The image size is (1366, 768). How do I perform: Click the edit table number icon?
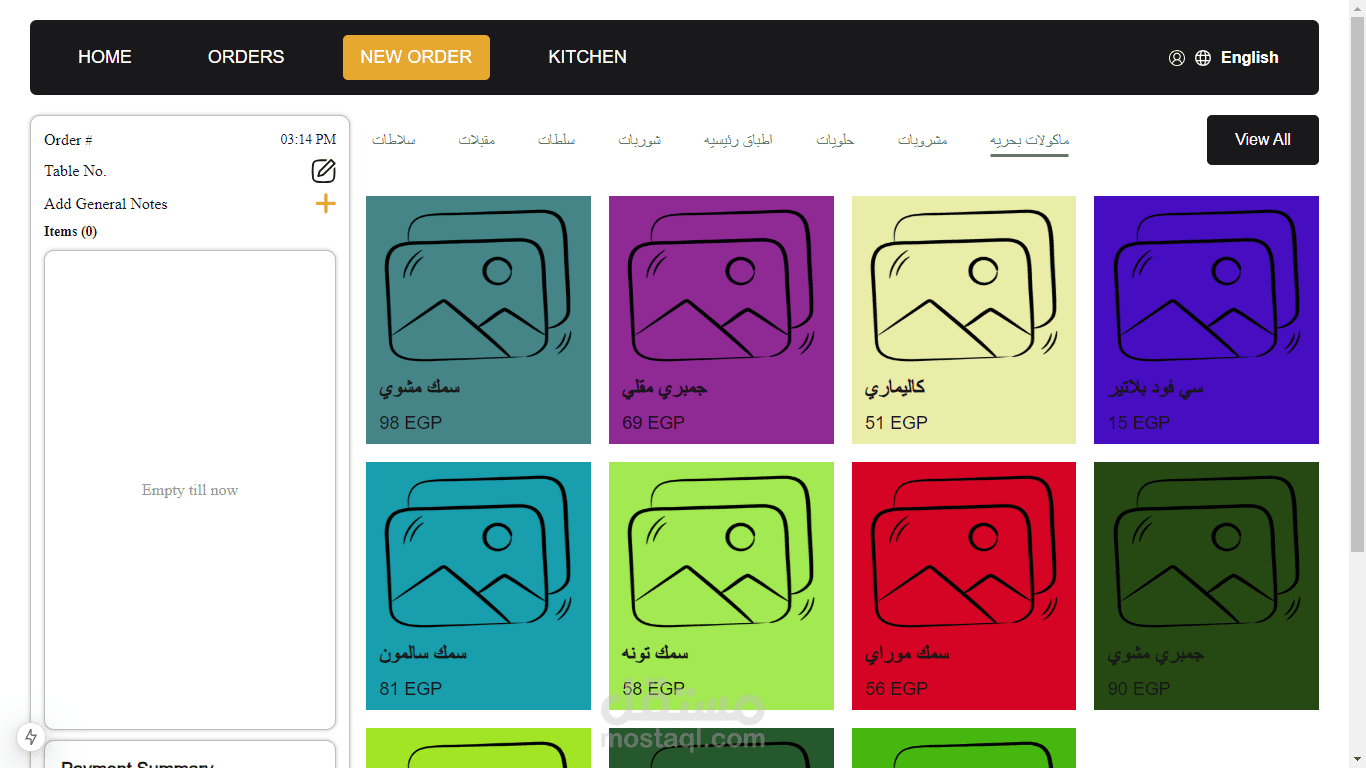[323, 171]
